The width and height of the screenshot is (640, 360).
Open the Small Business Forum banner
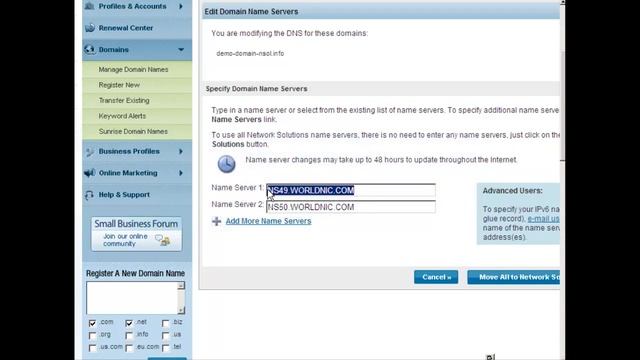click(x=136, y=234)
